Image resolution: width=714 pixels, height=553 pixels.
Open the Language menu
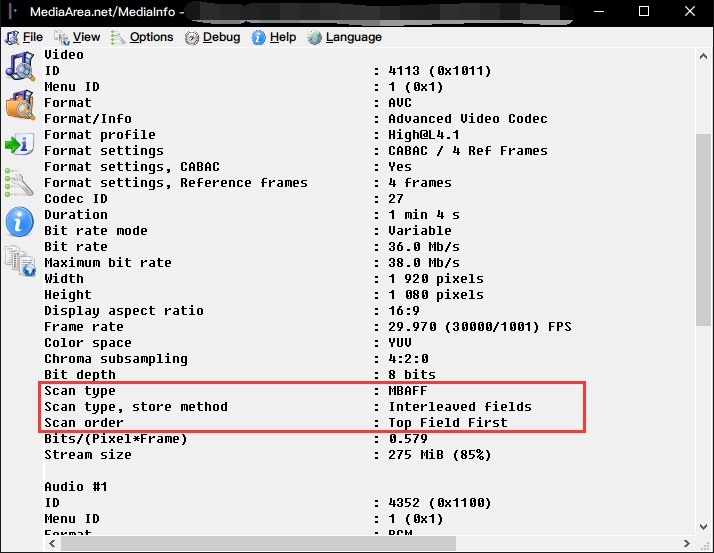click(344, 37)
